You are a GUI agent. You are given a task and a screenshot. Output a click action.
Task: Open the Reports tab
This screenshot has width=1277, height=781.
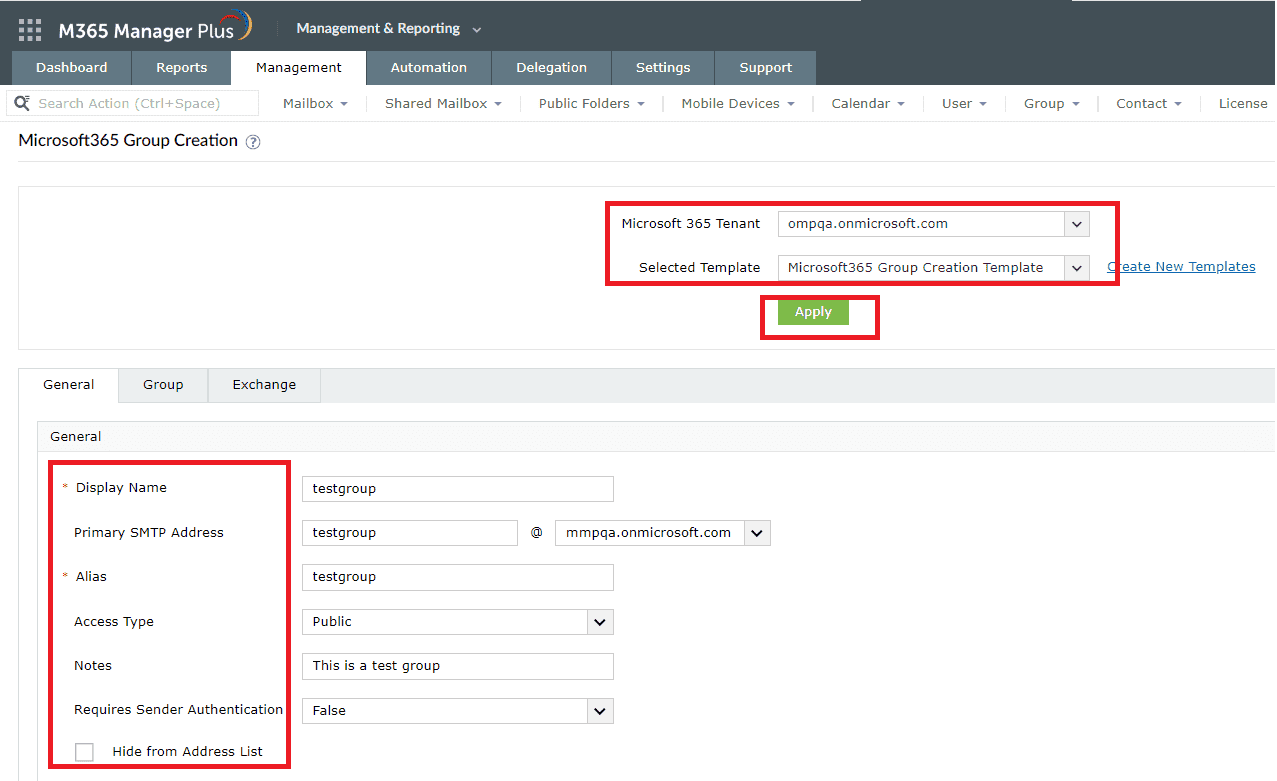[180, 67]
